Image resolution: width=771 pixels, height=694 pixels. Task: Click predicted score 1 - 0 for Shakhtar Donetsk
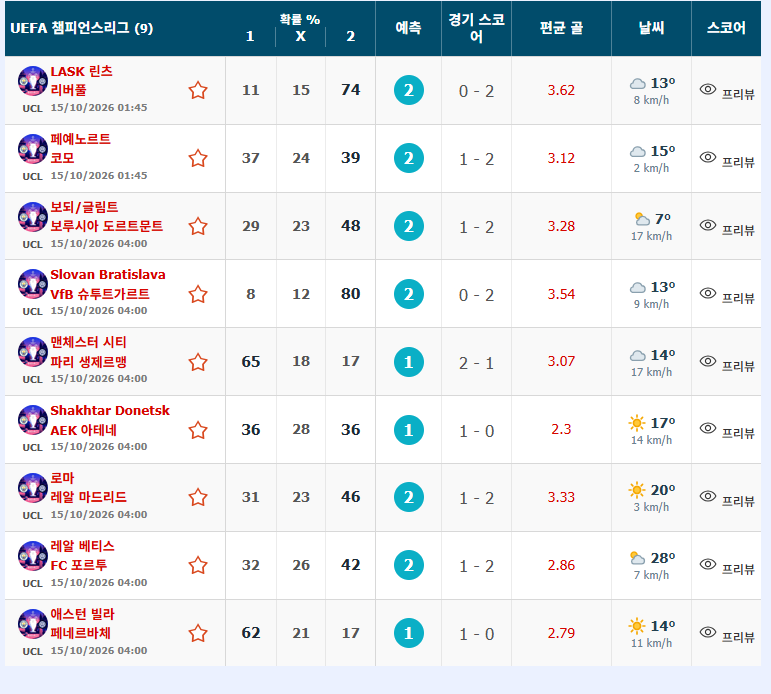pos(476,431)
